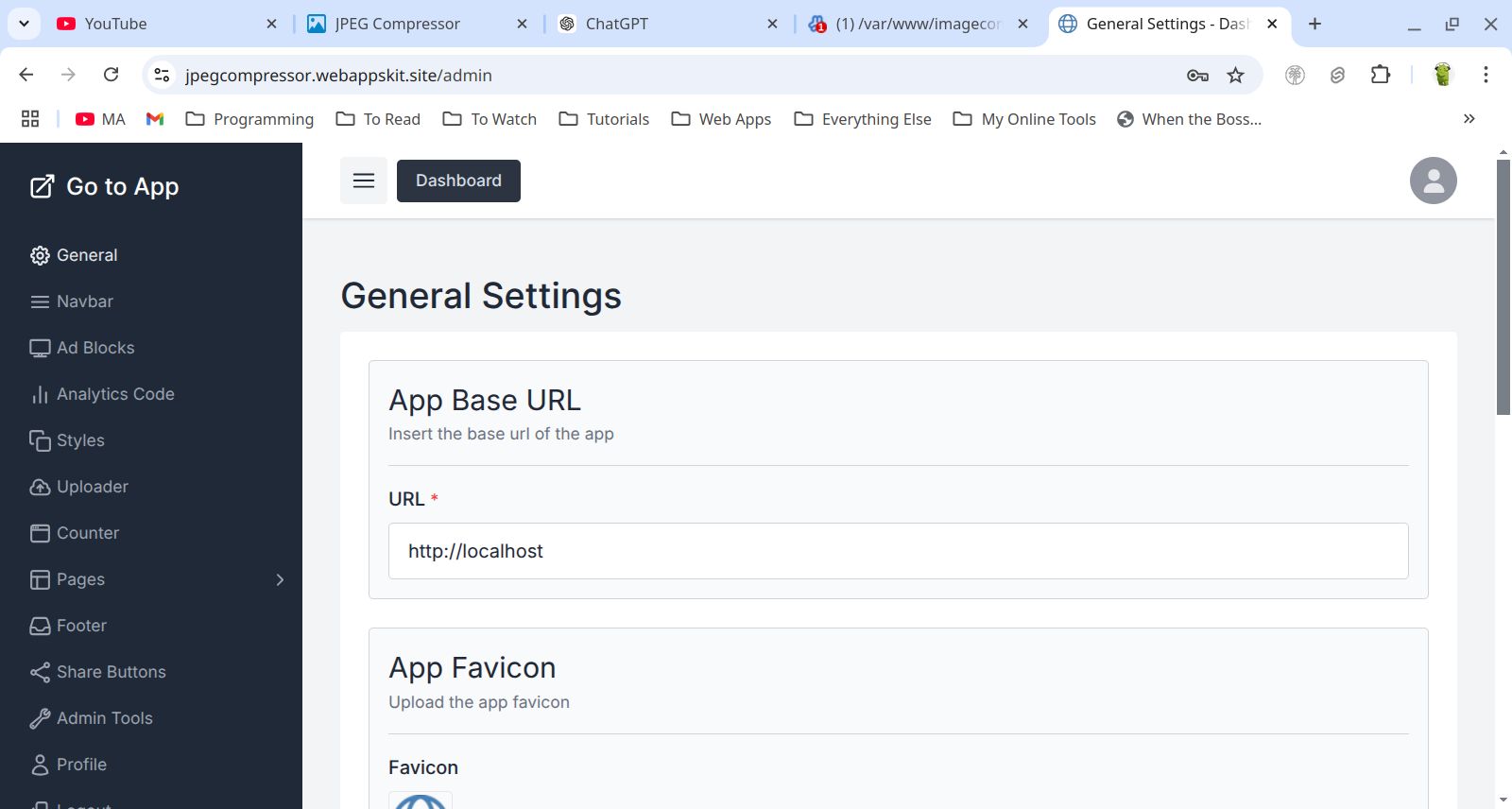Bookmark this page with star icon
This screenshot has height=809, width=1512.
tap(1235, 76)
